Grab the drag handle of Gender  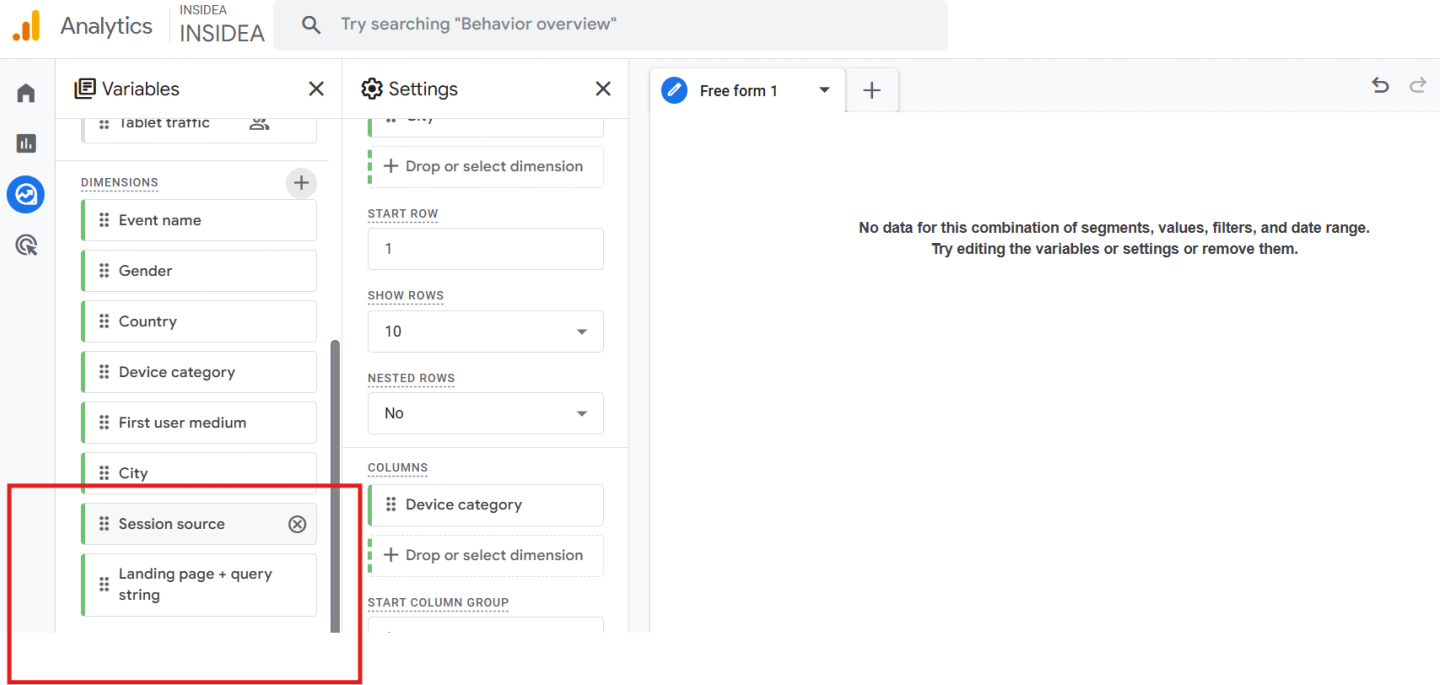point(104,271)
